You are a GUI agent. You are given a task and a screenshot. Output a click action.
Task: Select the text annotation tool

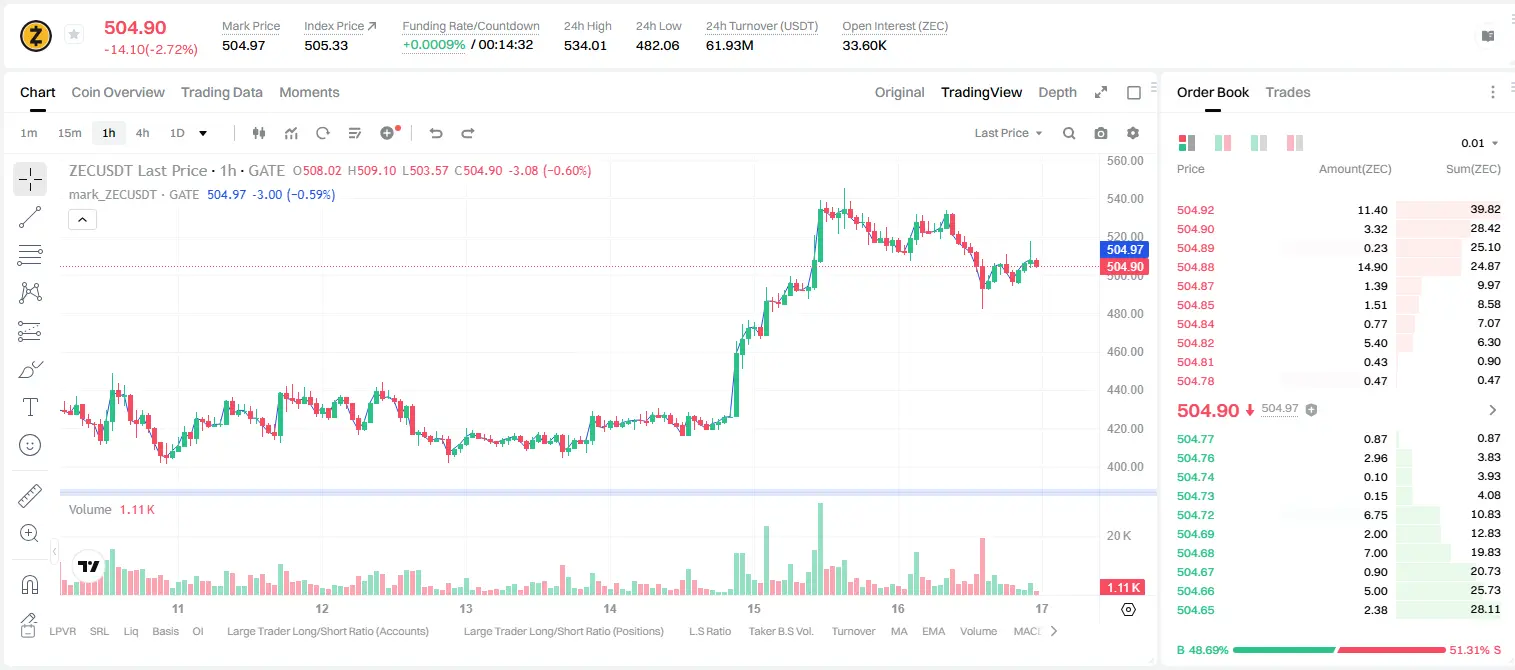[x=30, y=407]
